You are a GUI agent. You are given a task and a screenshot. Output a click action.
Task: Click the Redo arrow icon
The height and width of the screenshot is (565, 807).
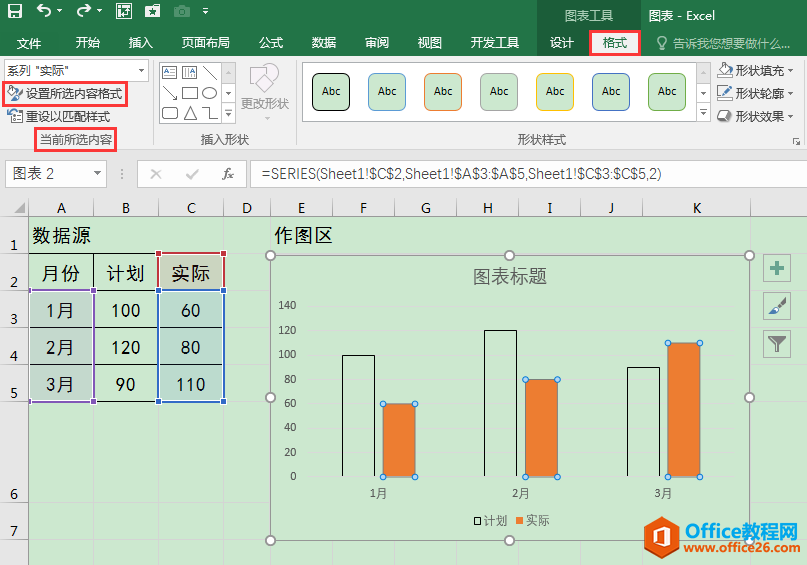point(83,11)
